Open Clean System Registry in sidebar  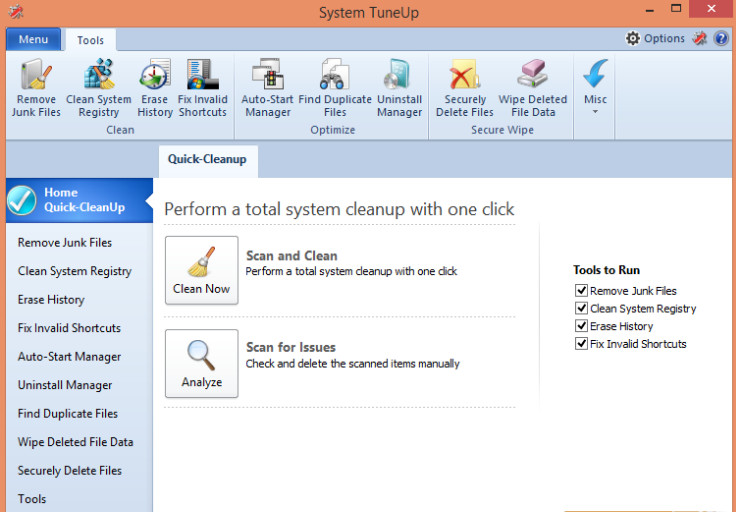pyautogui.click(x=75, y=271)
